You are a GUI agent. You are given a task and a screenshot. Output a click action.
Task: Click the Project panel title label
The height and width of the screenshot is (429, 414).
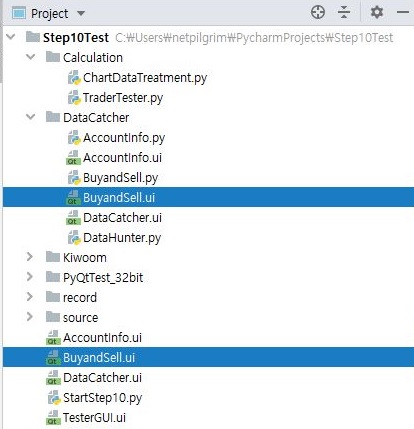pos(50,14)
